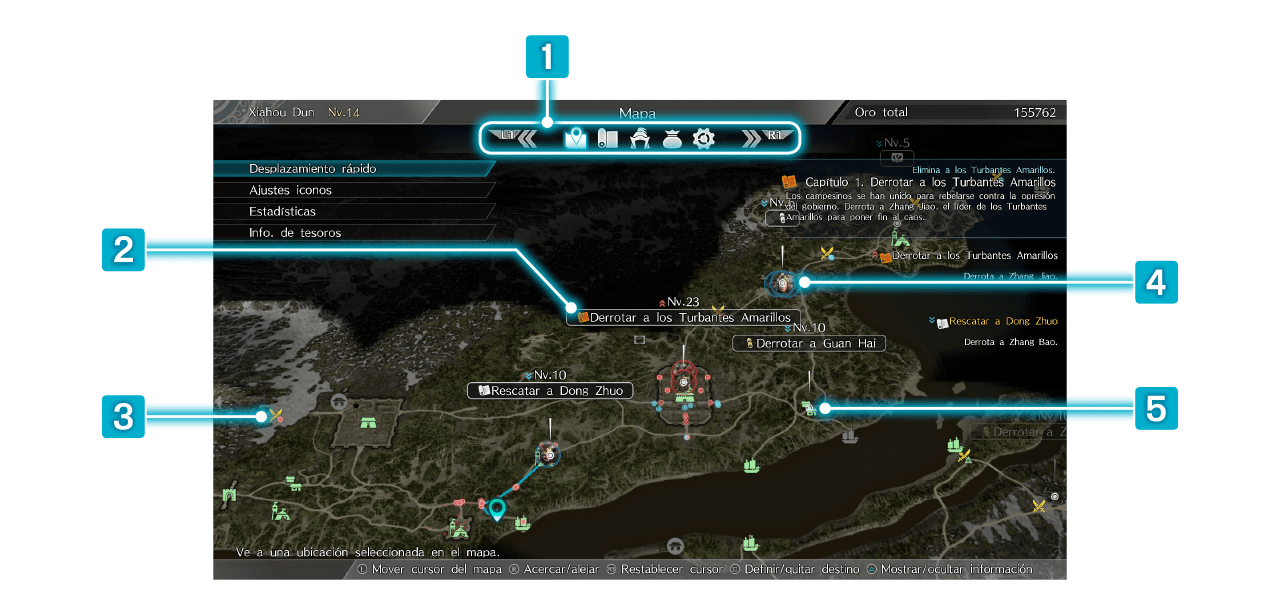This screenshot has width=1280, height=613.
Task: Click the Mapa screen title
Action: 638,113
